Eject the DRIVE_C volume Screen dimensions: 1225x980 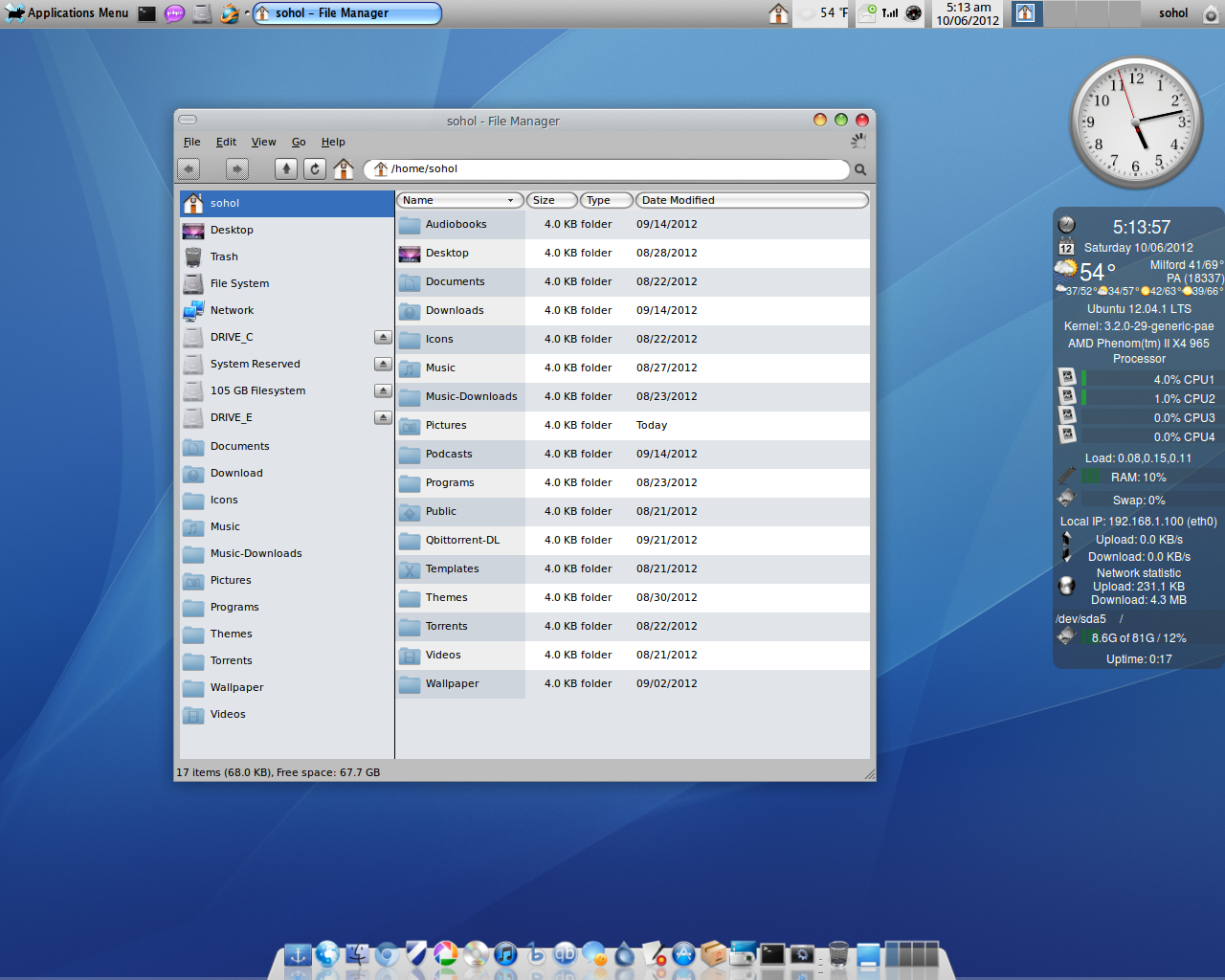pos(383,337)
